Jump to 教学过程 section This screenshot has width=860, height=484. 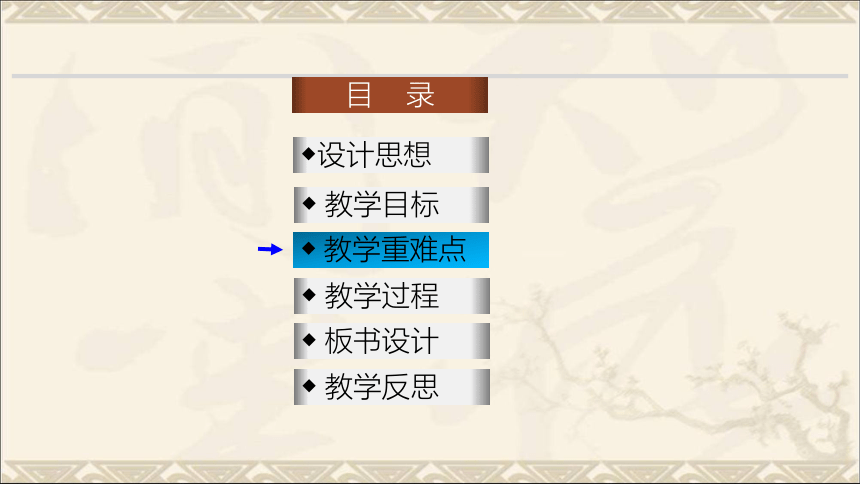pyautogui.click(x=392, y=296)
